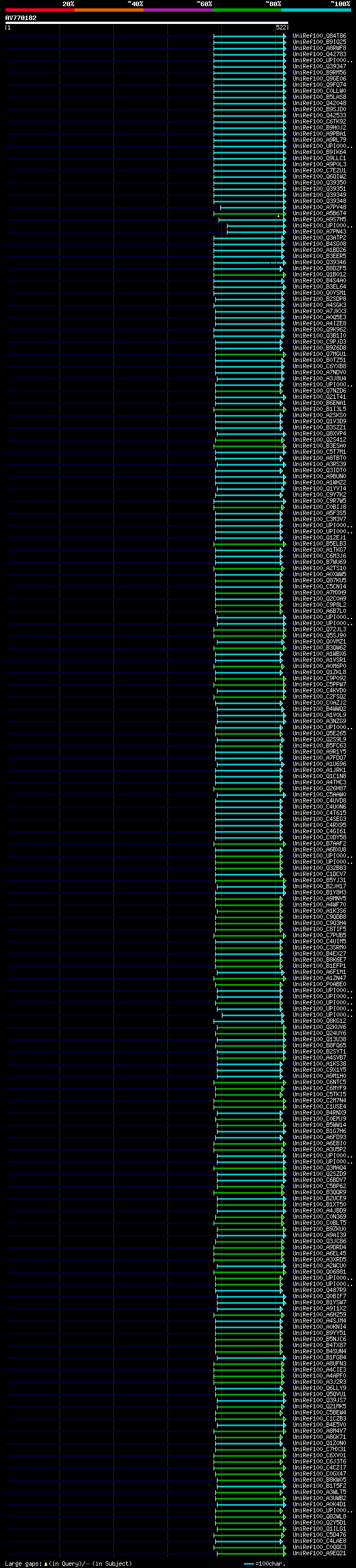The width and height of the screenshot is (356, 1568).
Task: Click the short alignment bar for UniRef100_A7PN43
Action: 256,232
